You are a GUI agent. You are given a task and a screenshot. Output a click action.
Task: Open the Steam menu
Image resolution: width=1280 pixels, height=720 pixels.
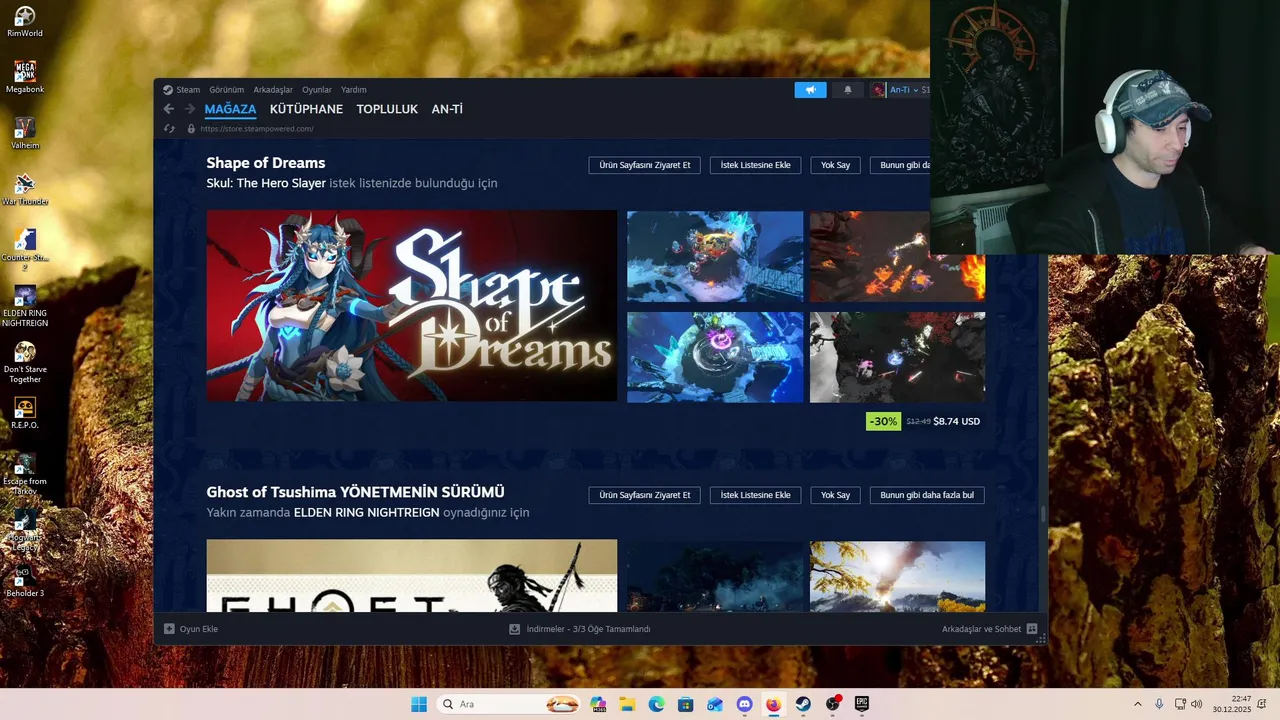(188, 90)
